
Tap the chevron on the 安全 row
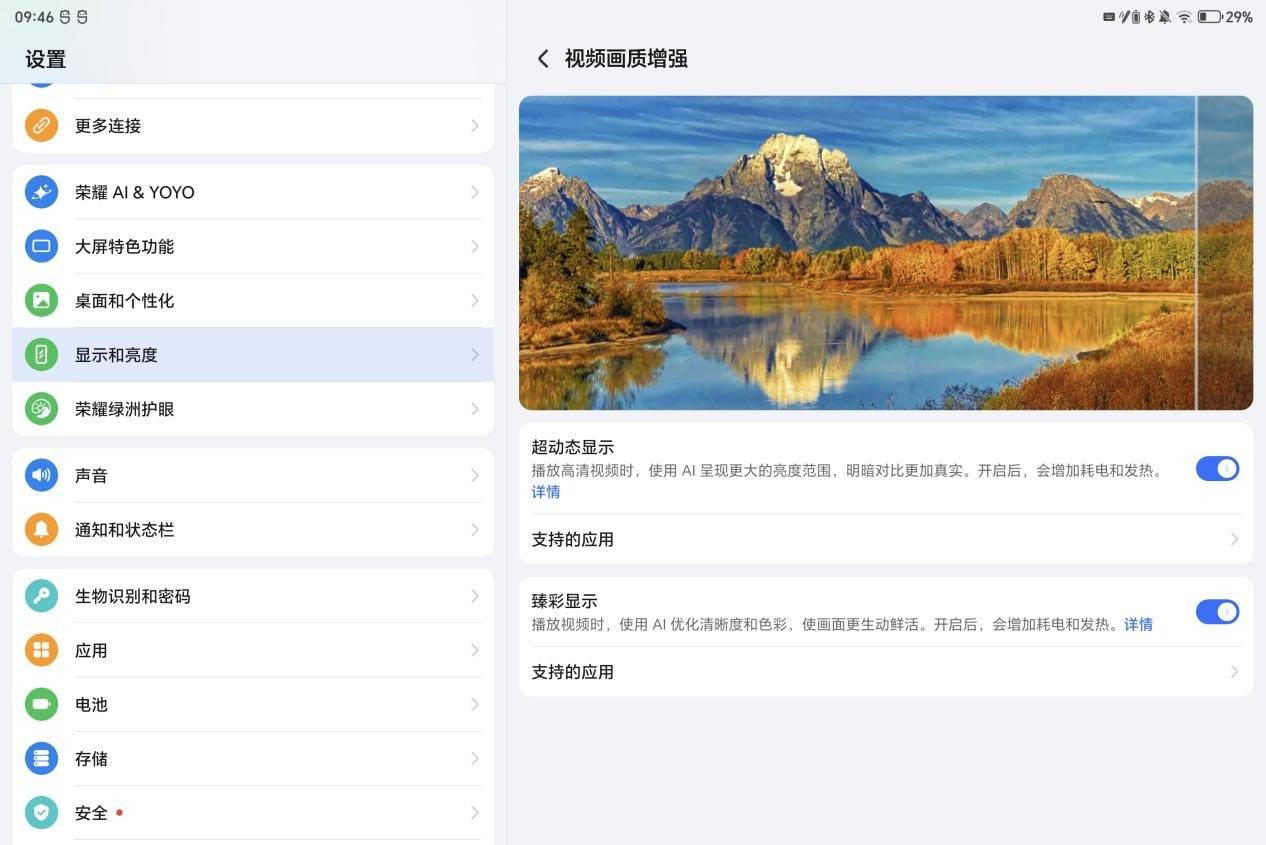pyautogui.click(x=475, y=812)
